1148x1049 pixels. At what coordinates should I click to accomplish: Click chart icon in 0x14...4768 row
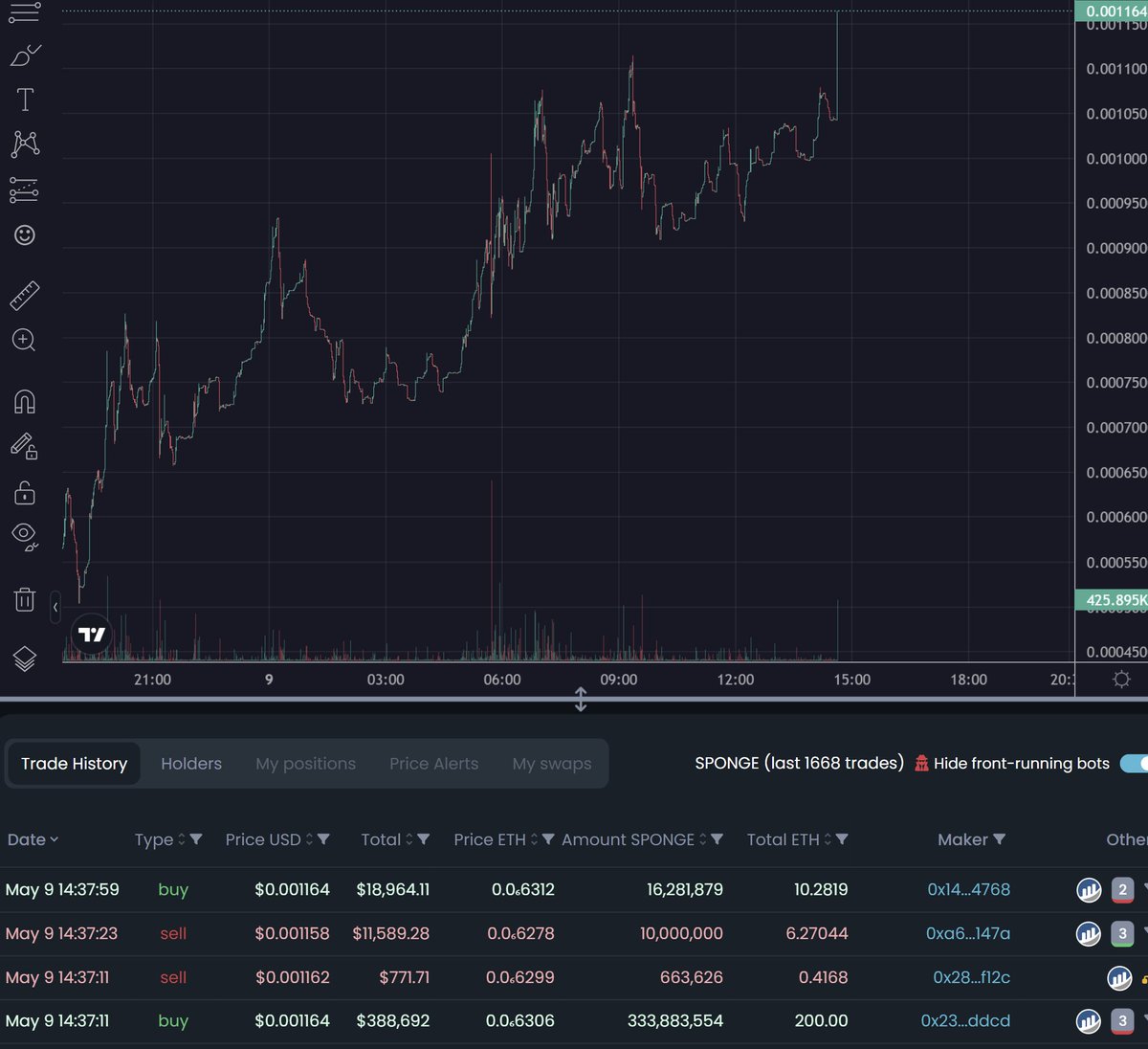(x=1089, y=890)
